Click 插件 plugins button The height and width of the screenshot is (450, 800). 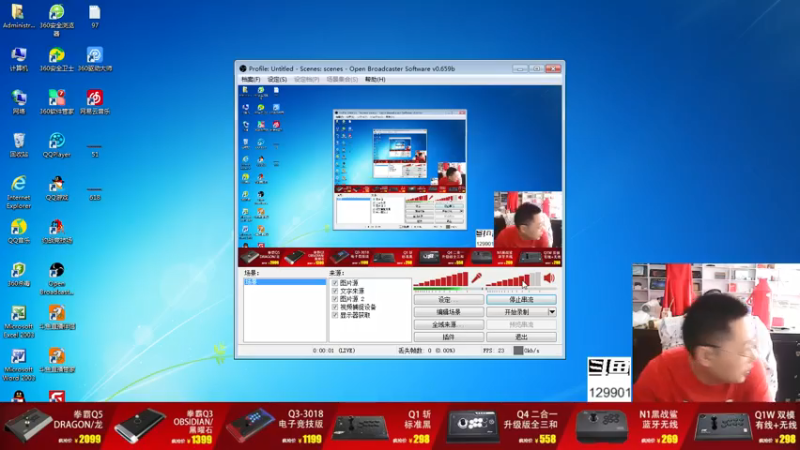click(448, 337)
